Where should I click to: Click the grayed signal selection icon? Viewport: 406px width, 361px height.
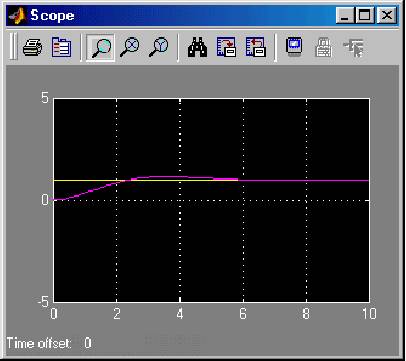click(x=354, y=48)
